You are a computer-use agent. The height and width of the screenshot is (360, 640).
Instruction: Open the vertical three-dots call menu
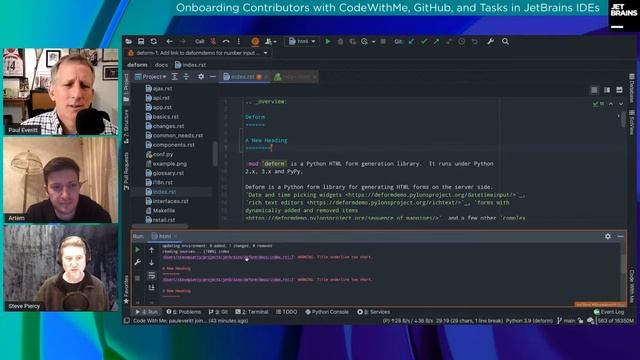(239, 41)
